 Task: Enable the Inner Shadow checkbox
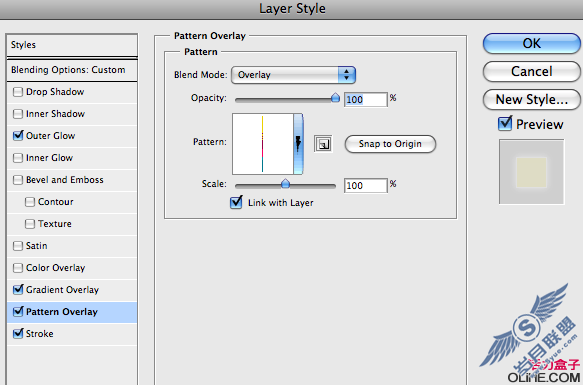coord(18,113)
